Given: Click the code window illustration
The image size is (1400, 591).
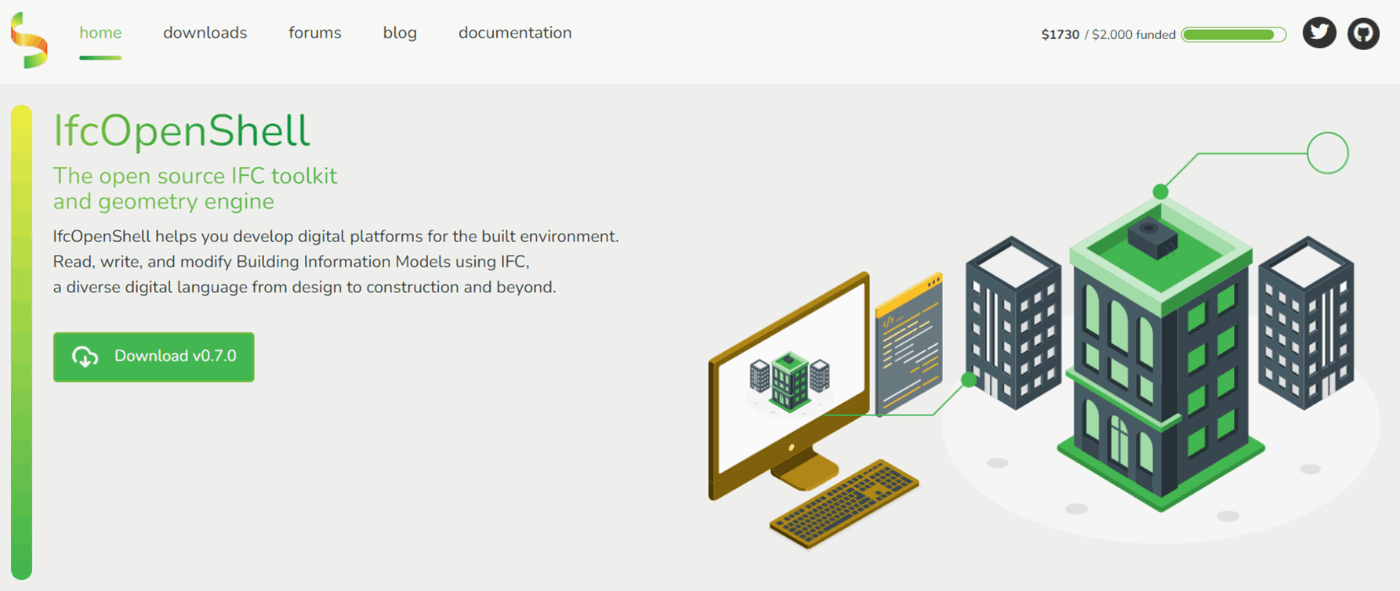Looking at the screenshot, I should (x=909, y=345).
